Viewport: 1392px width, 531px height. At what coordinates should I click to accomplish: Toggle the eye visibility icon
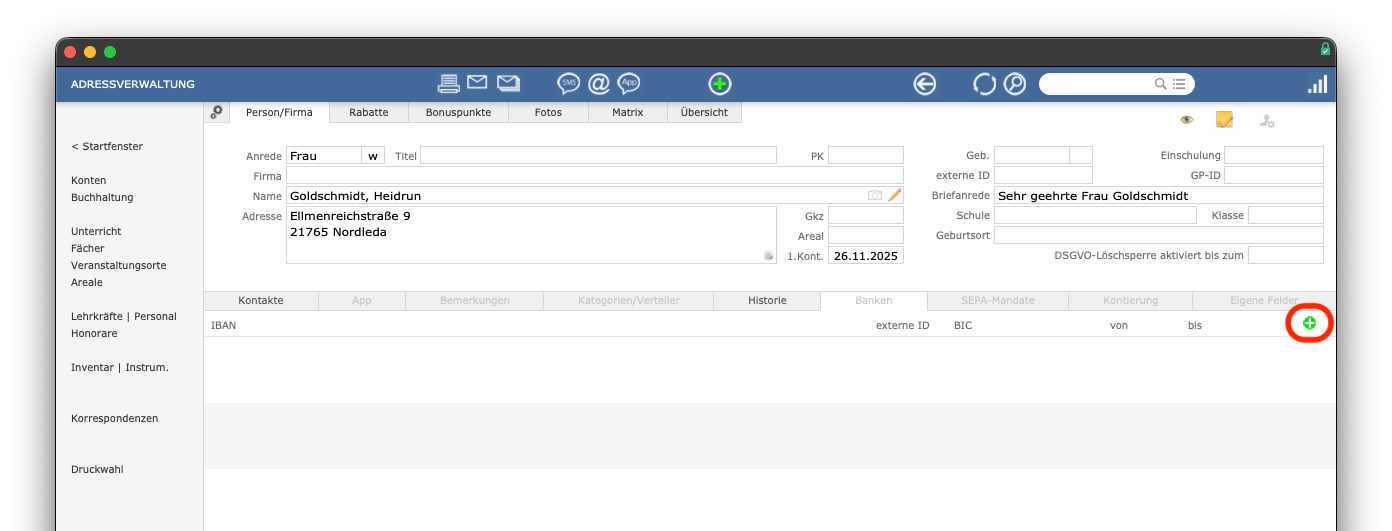pos(1186,120)
